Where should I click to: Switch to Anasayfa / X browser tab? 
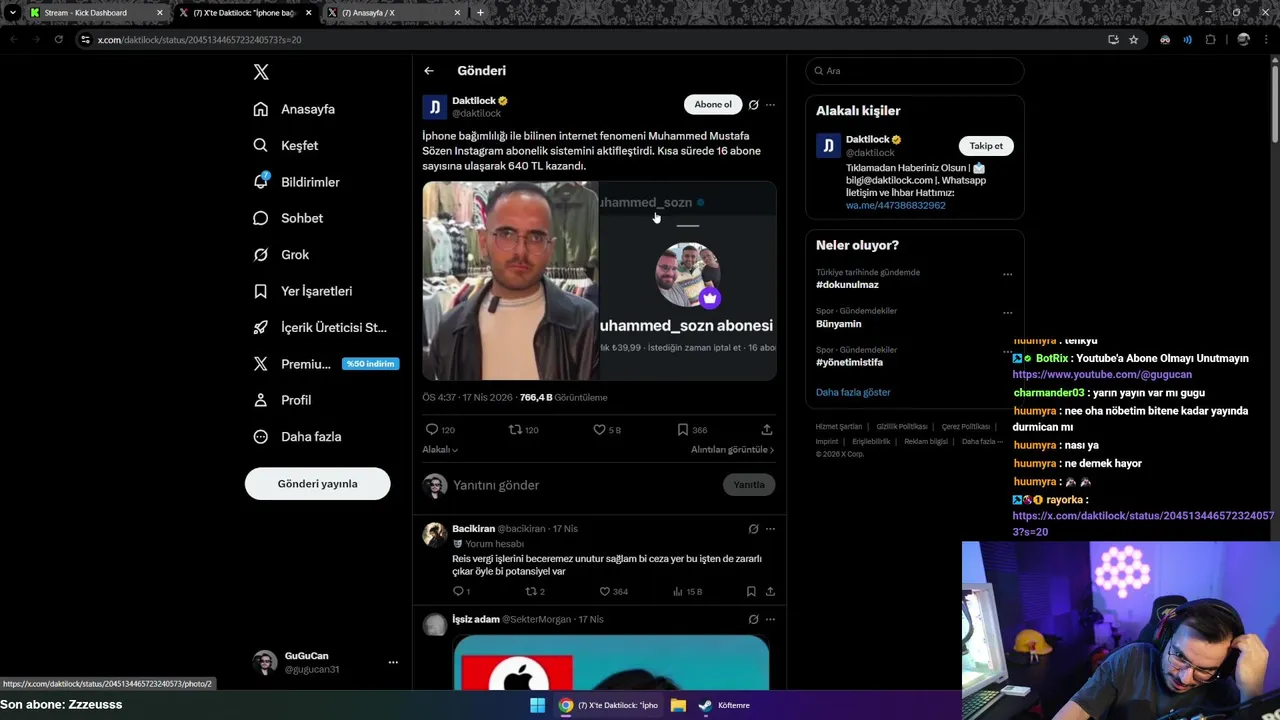click(393, 13)
